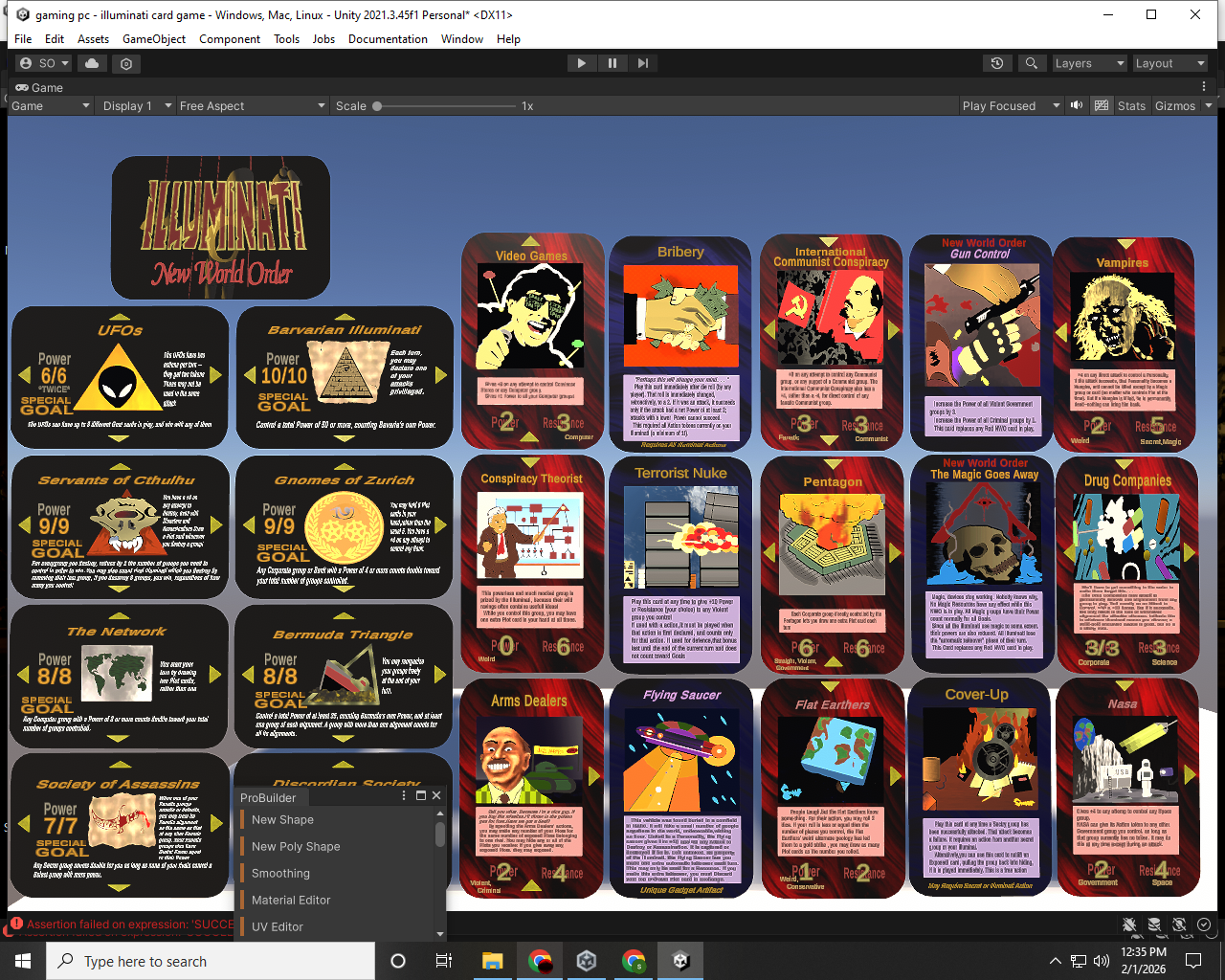Open File Explorer from the taskbar

[x=492, y=961]
